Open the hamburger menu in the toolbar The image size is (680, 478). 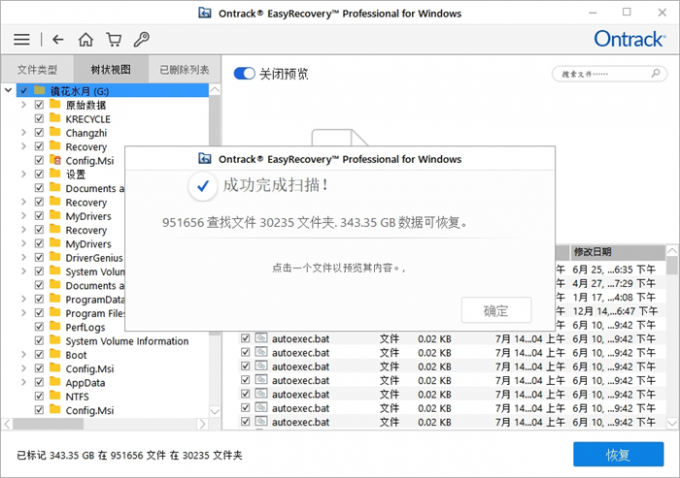[21, 39]
